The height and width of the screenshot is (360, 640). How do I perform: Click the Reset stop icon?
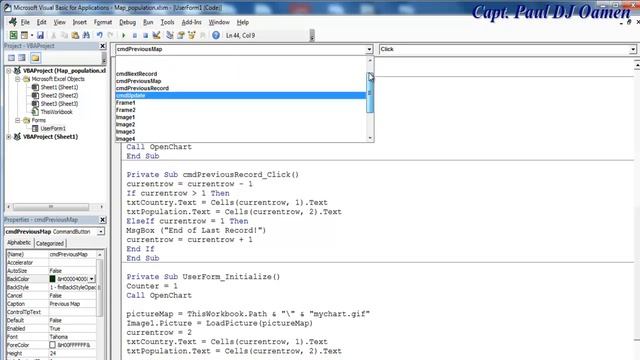click(145, 36)
